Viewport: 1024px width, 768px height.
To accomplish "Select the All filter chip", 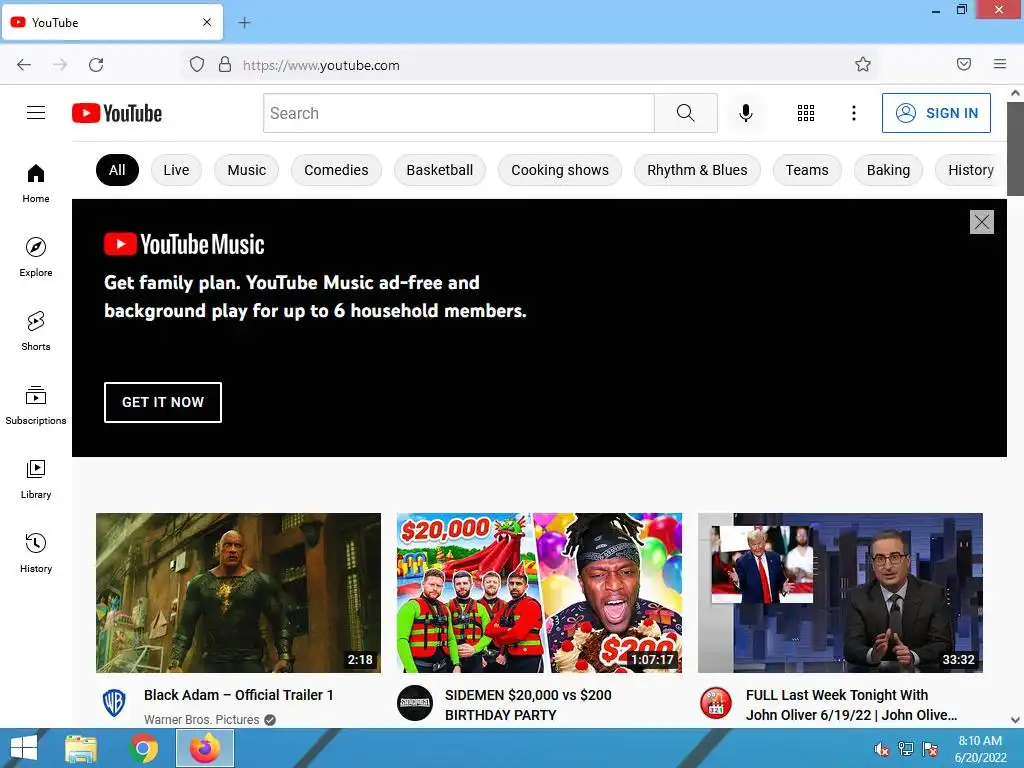I will (118, 170).
